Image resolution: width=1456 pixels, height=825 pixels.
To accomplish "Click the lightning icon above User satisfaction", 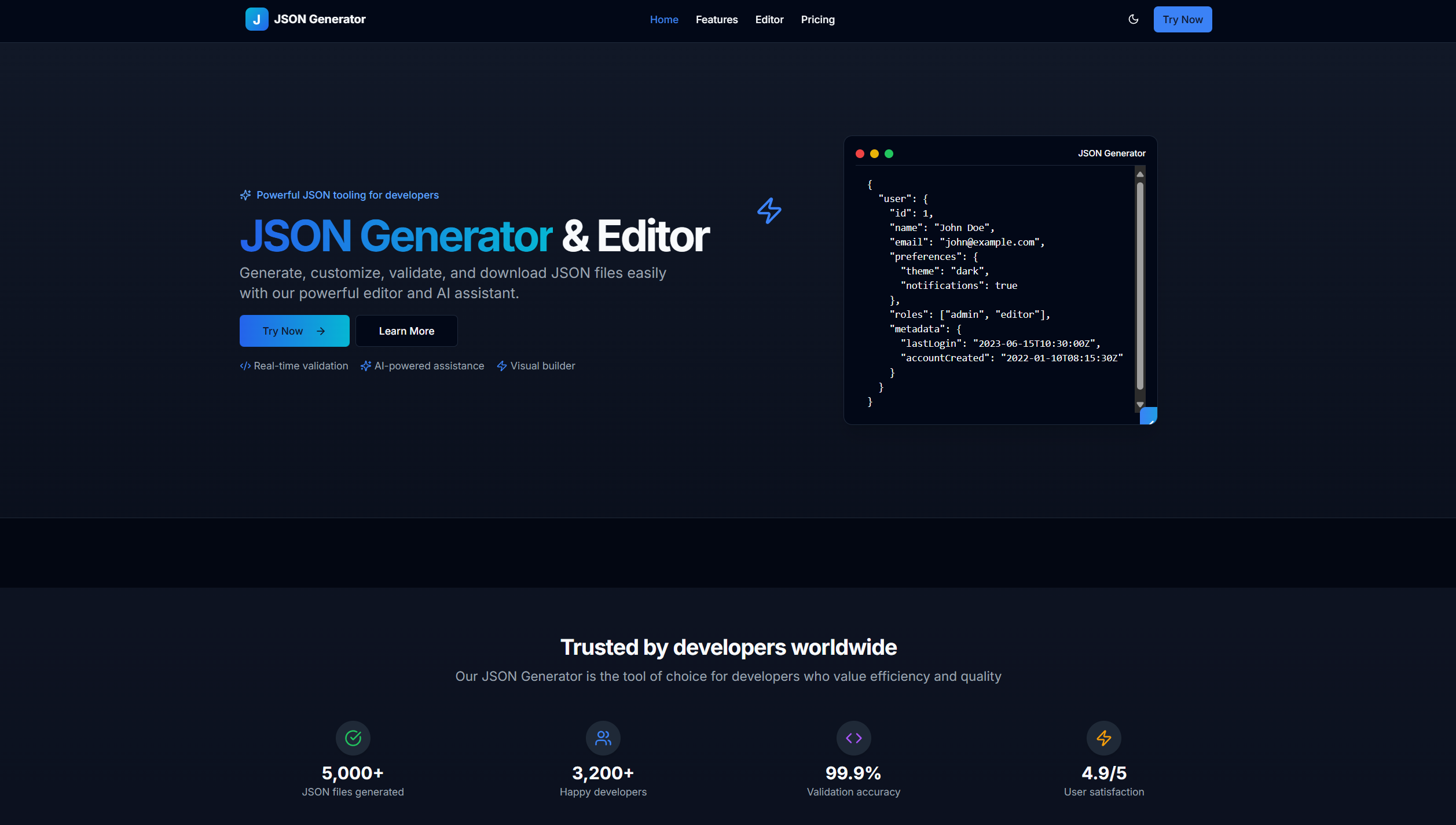I will tap(1103, 738).
